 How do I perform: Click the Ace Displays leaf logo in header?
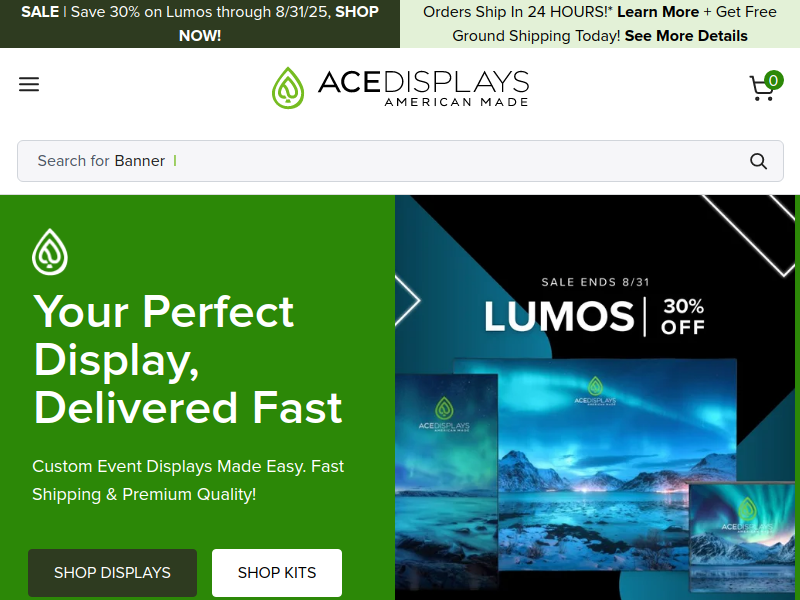288,88
